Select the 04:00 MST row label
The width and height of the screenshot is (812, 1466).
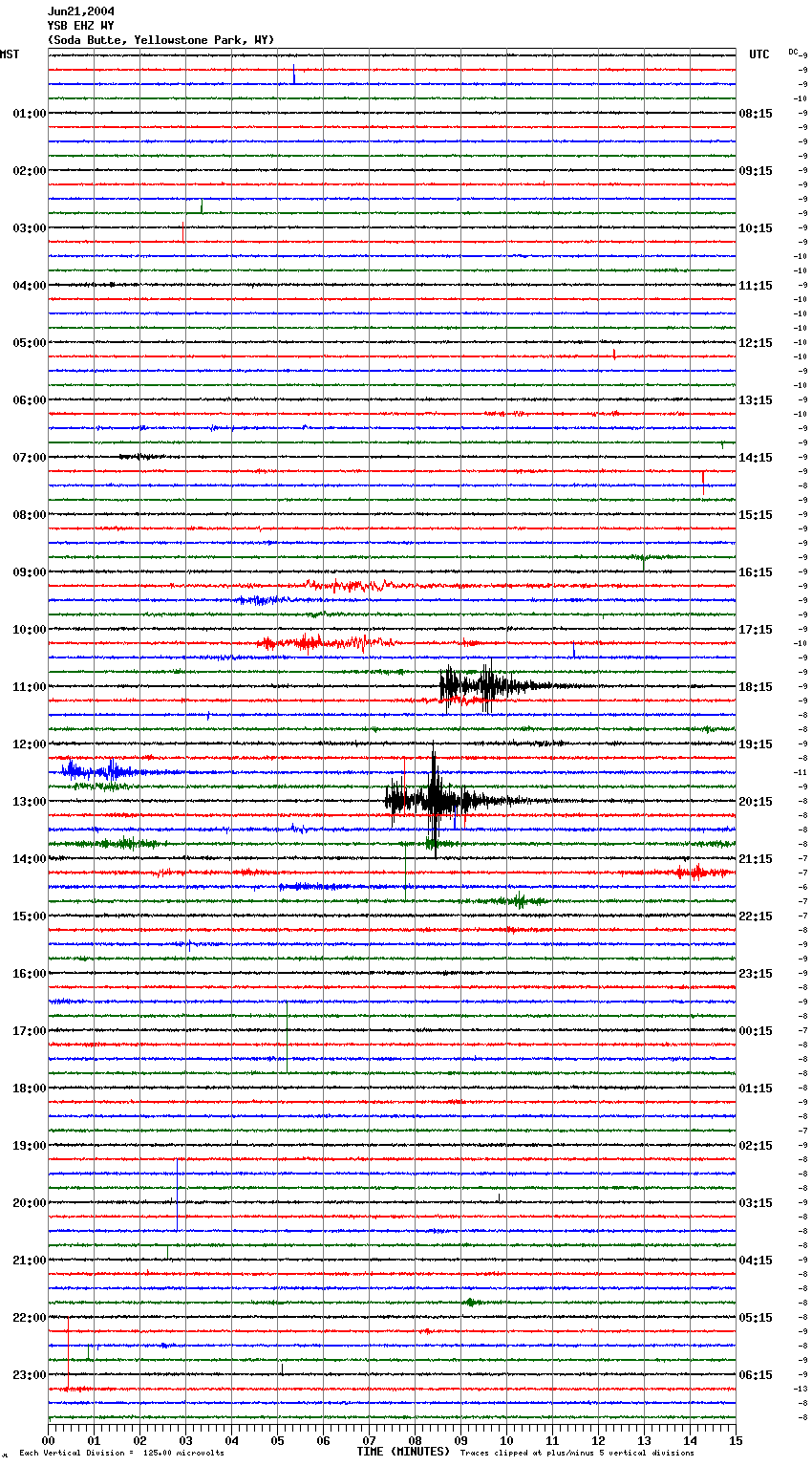pyautogui.click(x=29, y=286)
